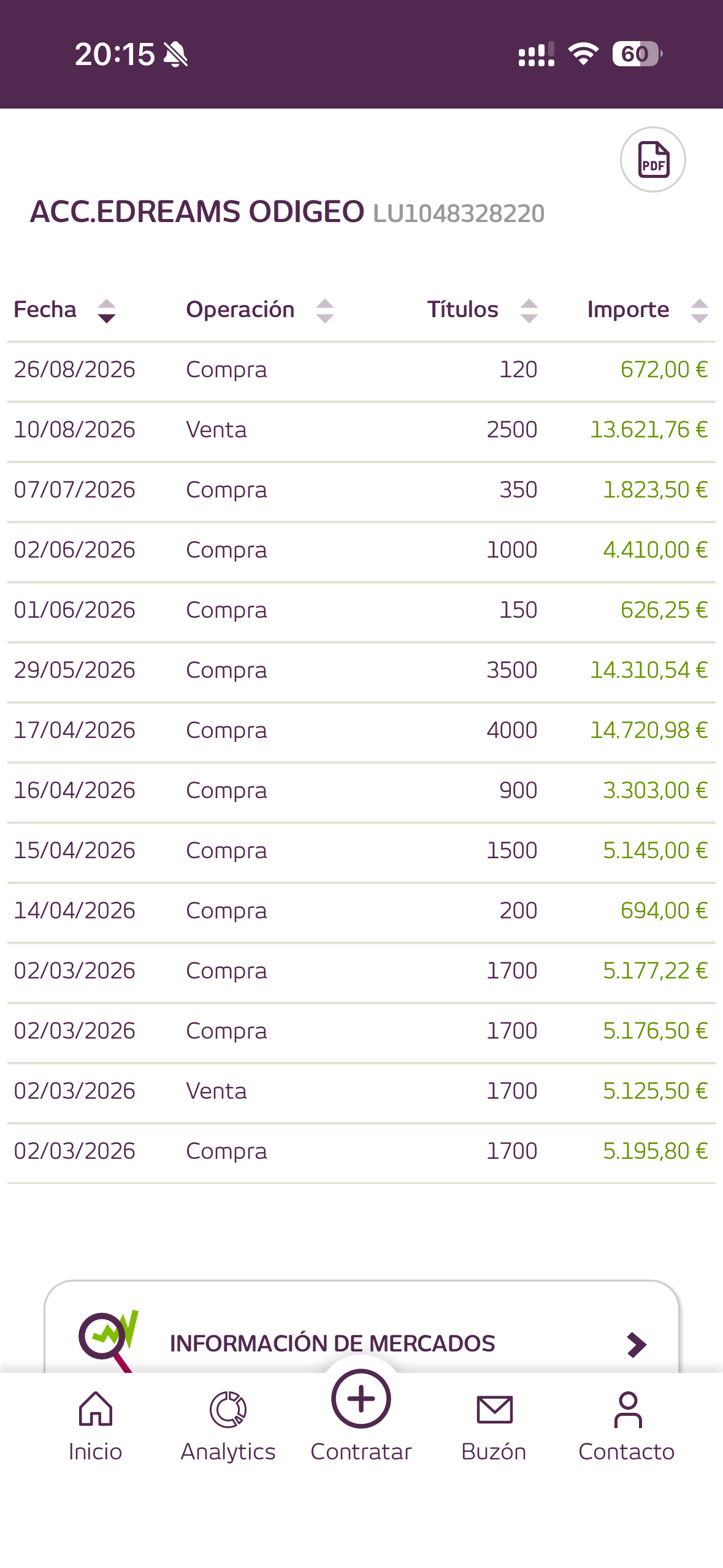Select the 10/08/2026 Venta row

pos(361,431)
